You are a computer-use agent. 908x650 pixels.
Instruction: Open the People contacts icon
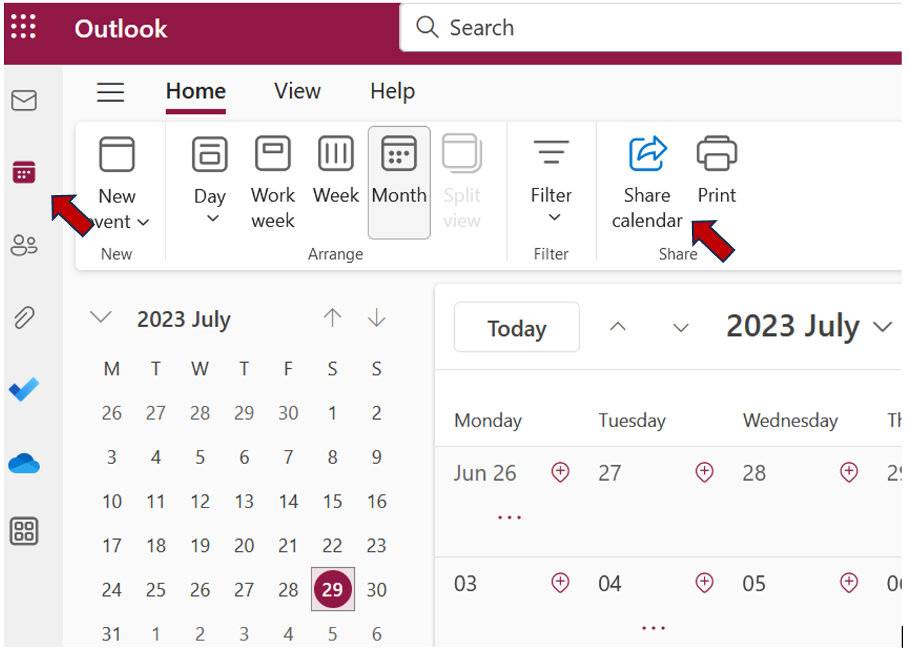[24, 245]
